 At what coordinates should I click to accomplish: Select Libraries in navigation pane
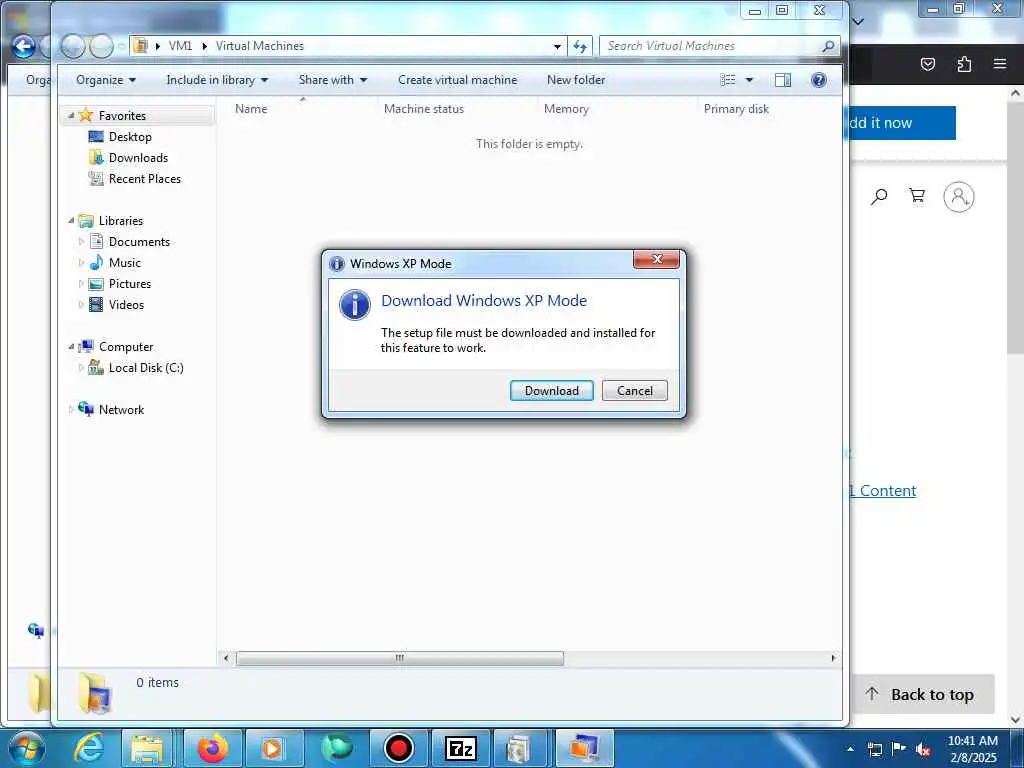point(121,221)
